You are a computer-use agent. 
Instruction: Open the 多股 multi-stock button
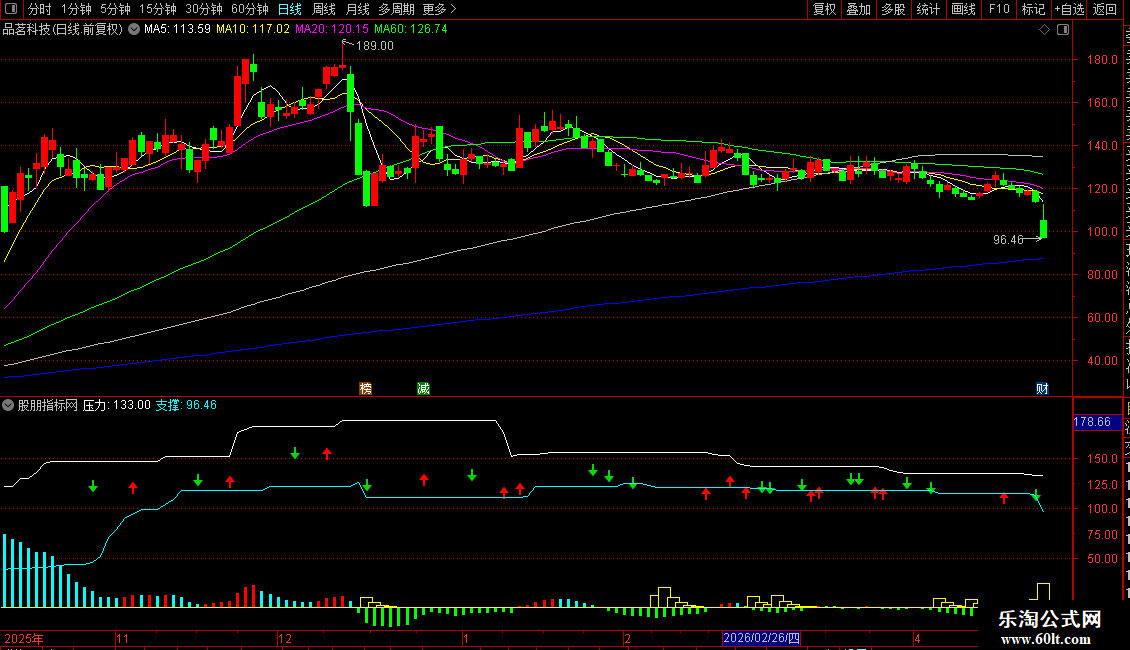[x=894, y=9]
